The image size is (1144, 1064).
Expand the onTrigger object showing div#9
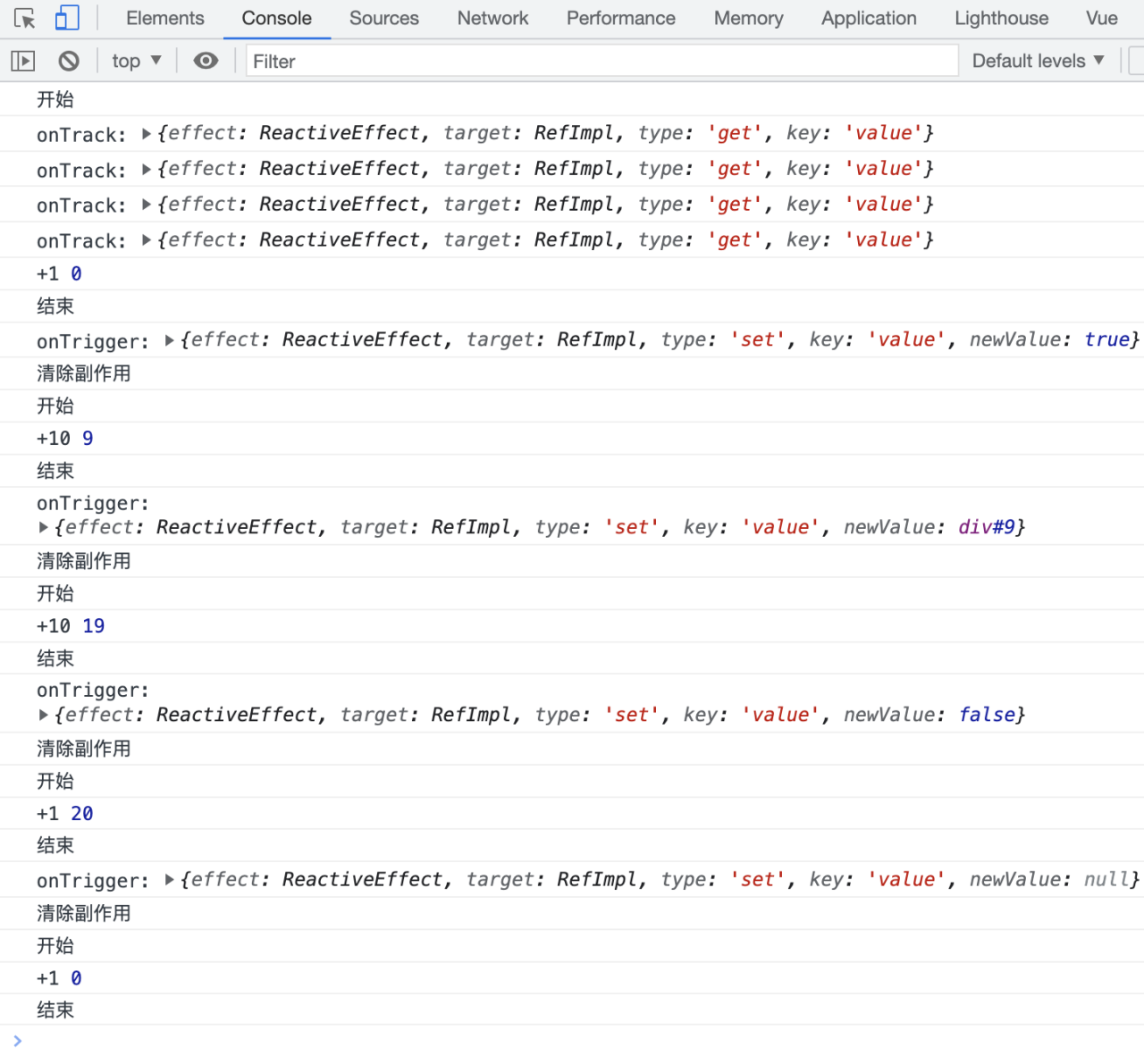[x=43, y=527]
